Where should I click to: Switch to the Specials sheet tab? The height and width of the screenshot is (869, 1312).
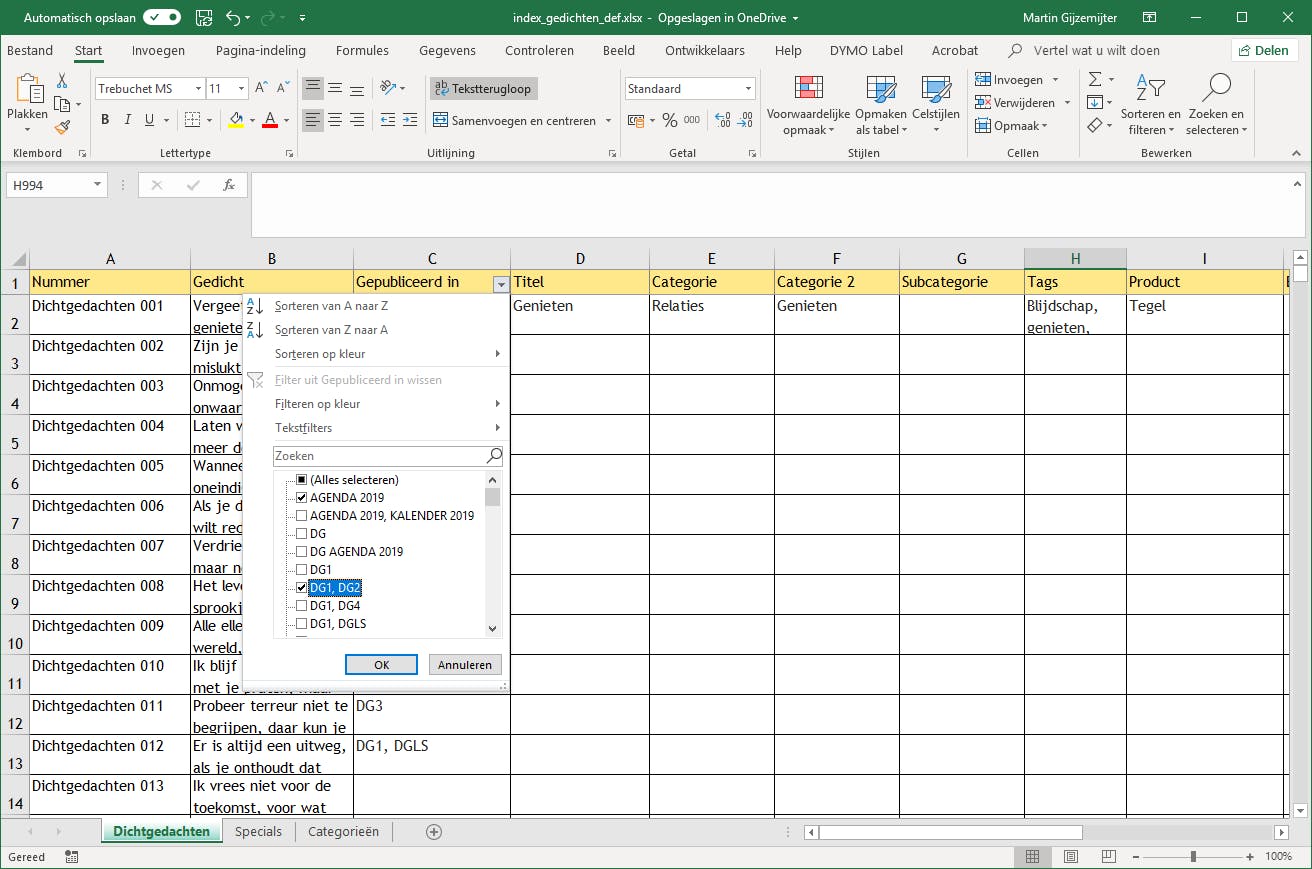click(x=258, y=831)
